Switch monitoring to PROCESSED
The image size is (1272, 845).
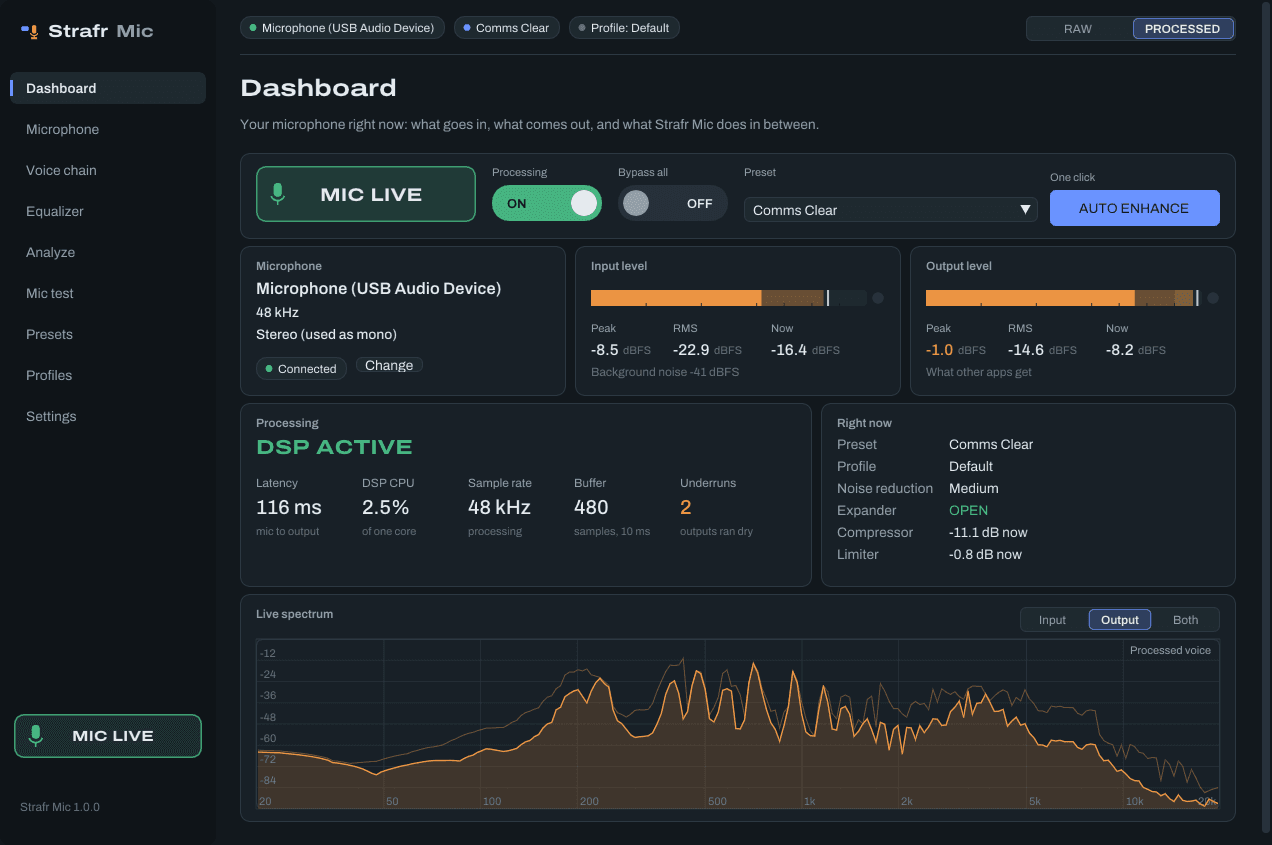point(1182,29)
